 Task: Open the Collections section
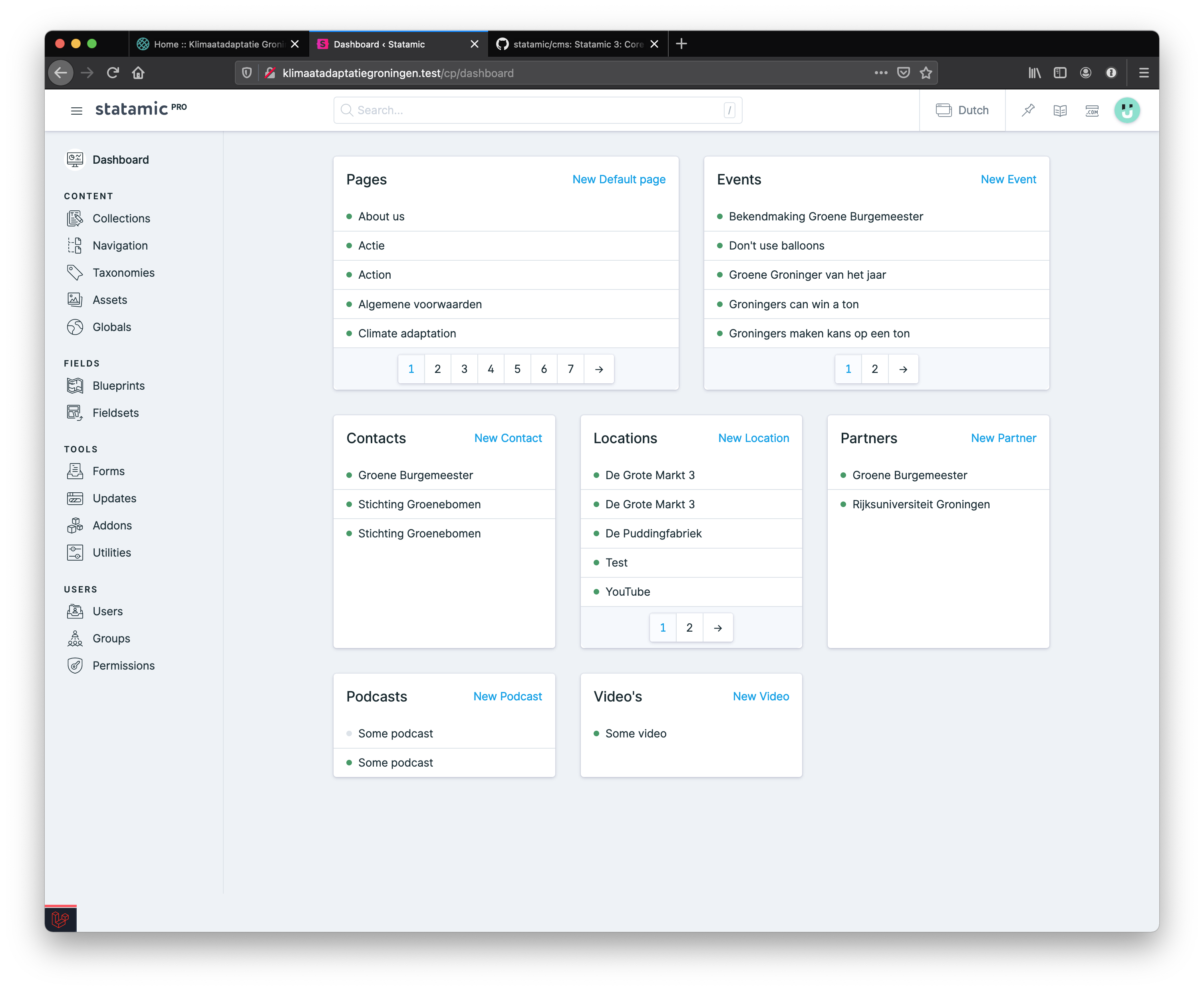(121, 218)
